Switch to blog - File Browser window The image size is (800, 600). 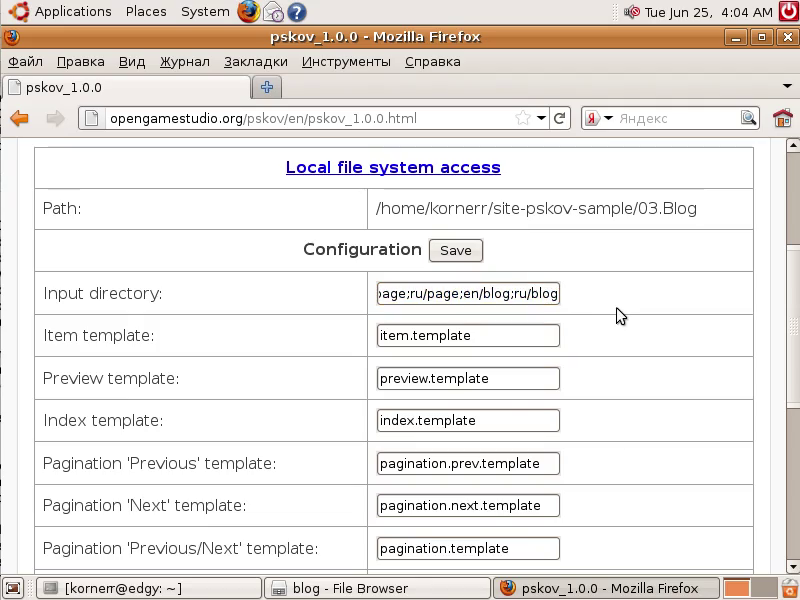click(340, 588)
